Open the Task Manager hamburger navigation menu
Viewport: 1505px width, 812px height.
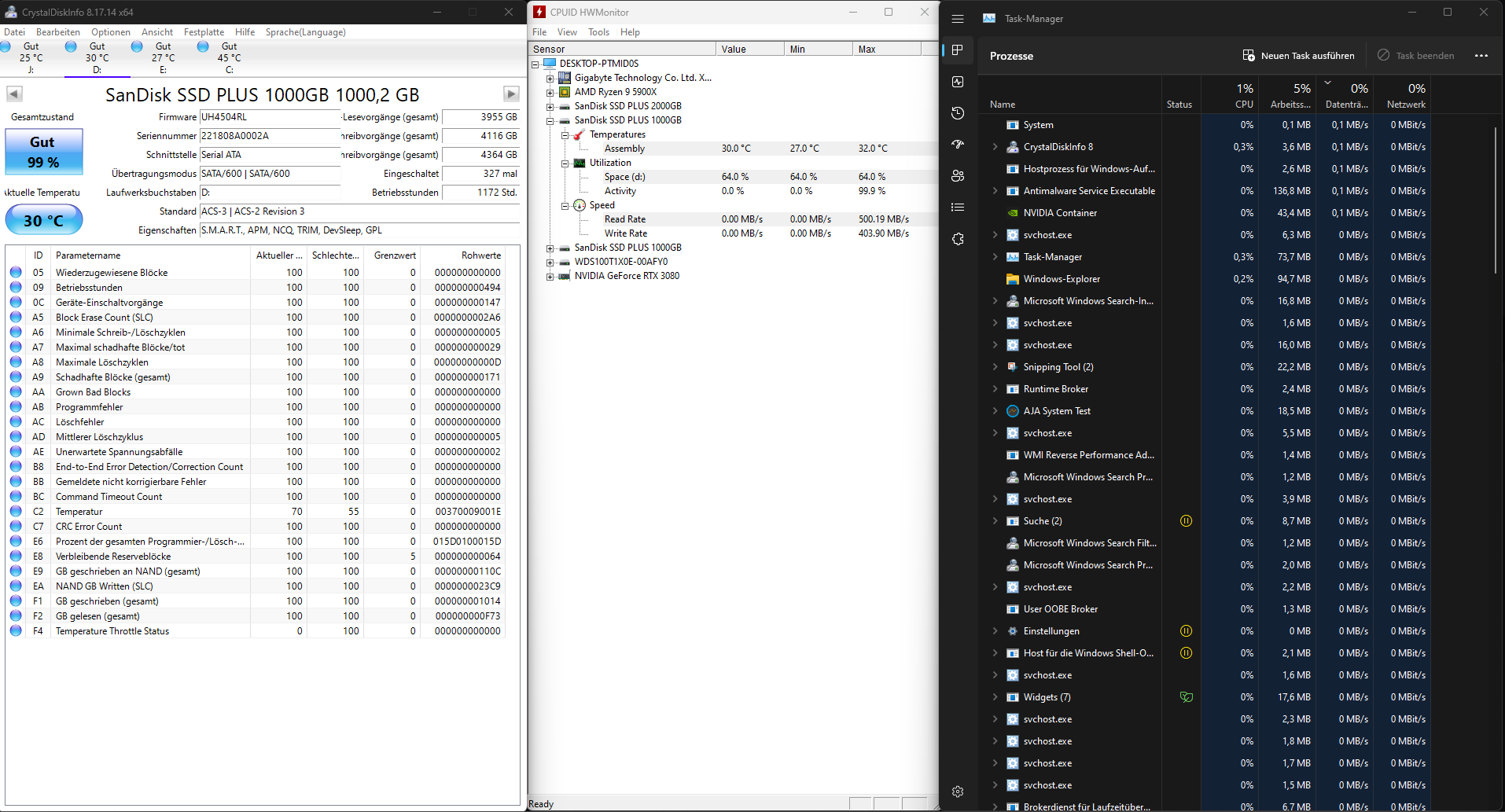click(x=958, y=19)
